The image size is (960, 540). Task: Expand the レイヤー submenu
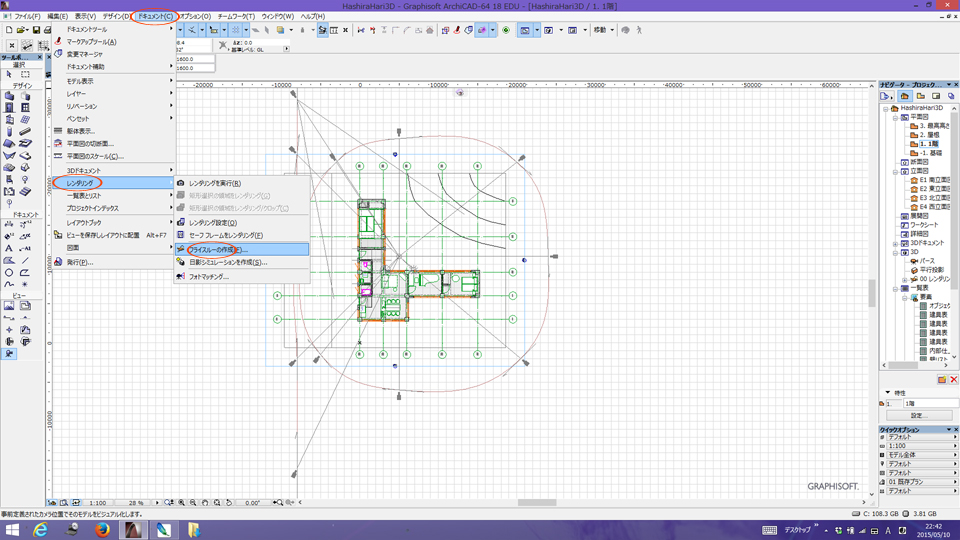(114, 94)
